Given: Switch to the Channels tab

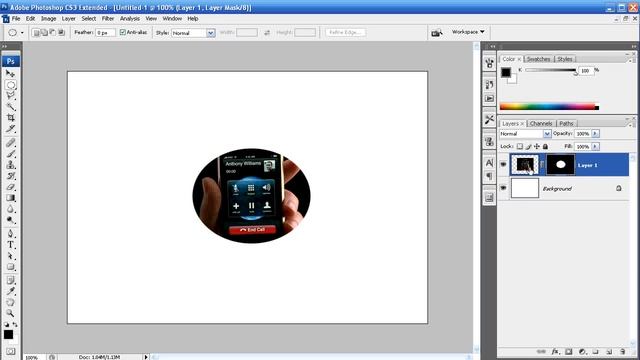Looking at the screenshot, I should coord(541,123).
